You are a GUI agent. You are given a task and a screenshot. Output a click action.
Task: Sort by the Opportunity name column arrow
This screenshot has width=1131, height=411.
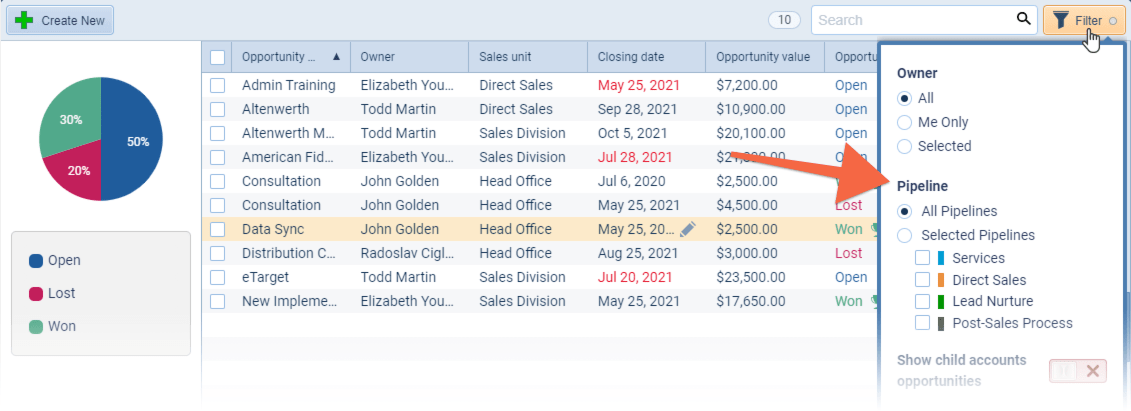(x=336, y=57)
